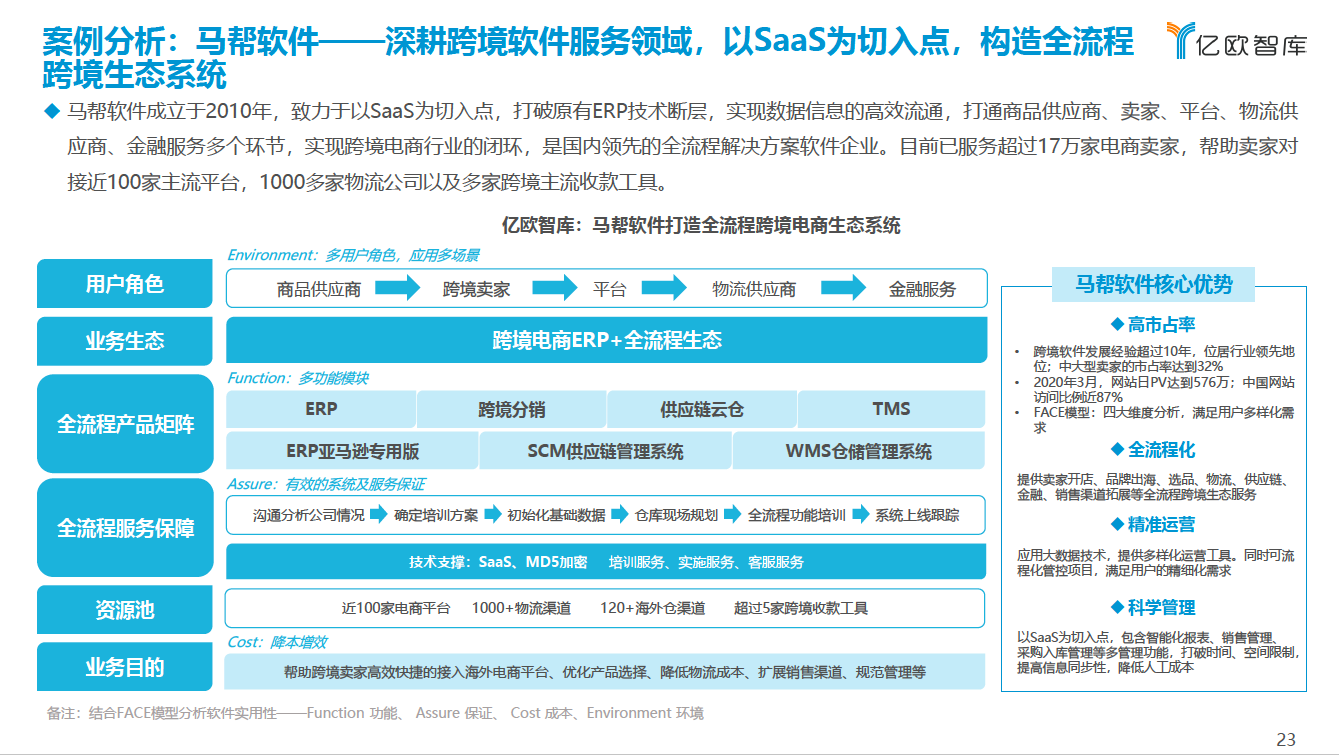Select the standalone ERP product cell

pyautogui.click(x=321, y=409)
